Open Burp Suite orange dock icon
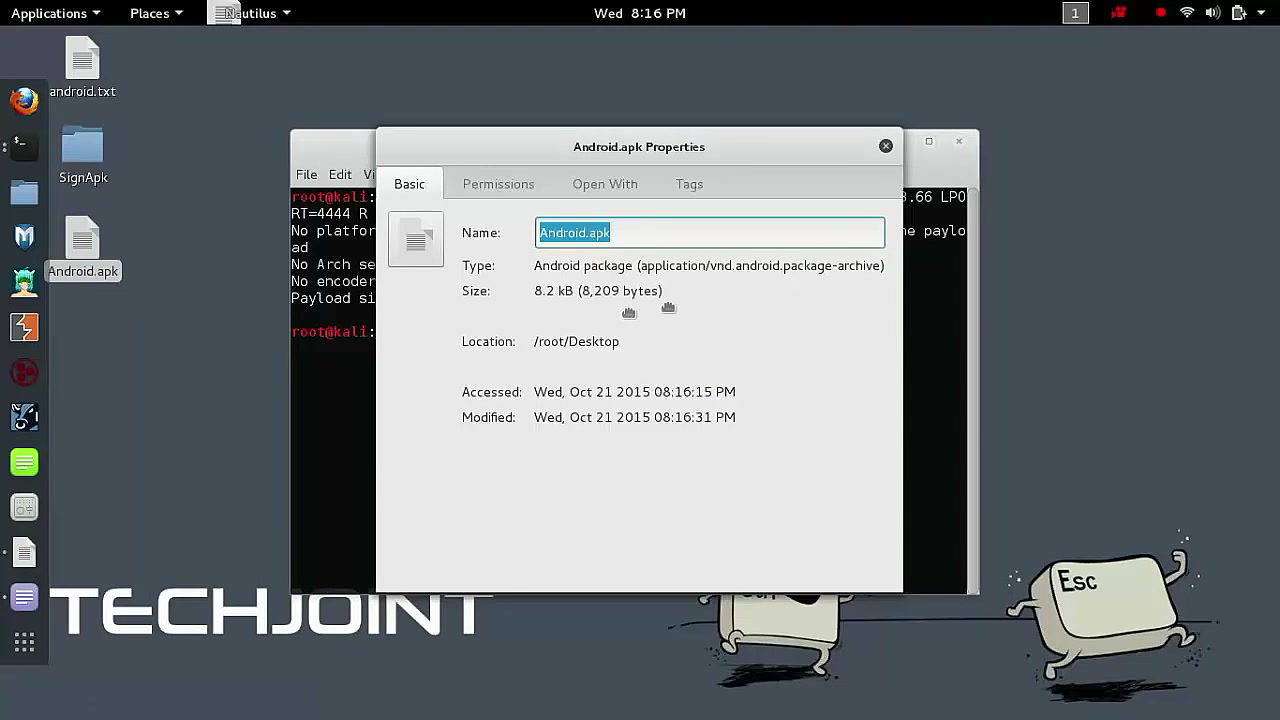The height and width of the screenshot is (720, 1280). pos(24,327)
